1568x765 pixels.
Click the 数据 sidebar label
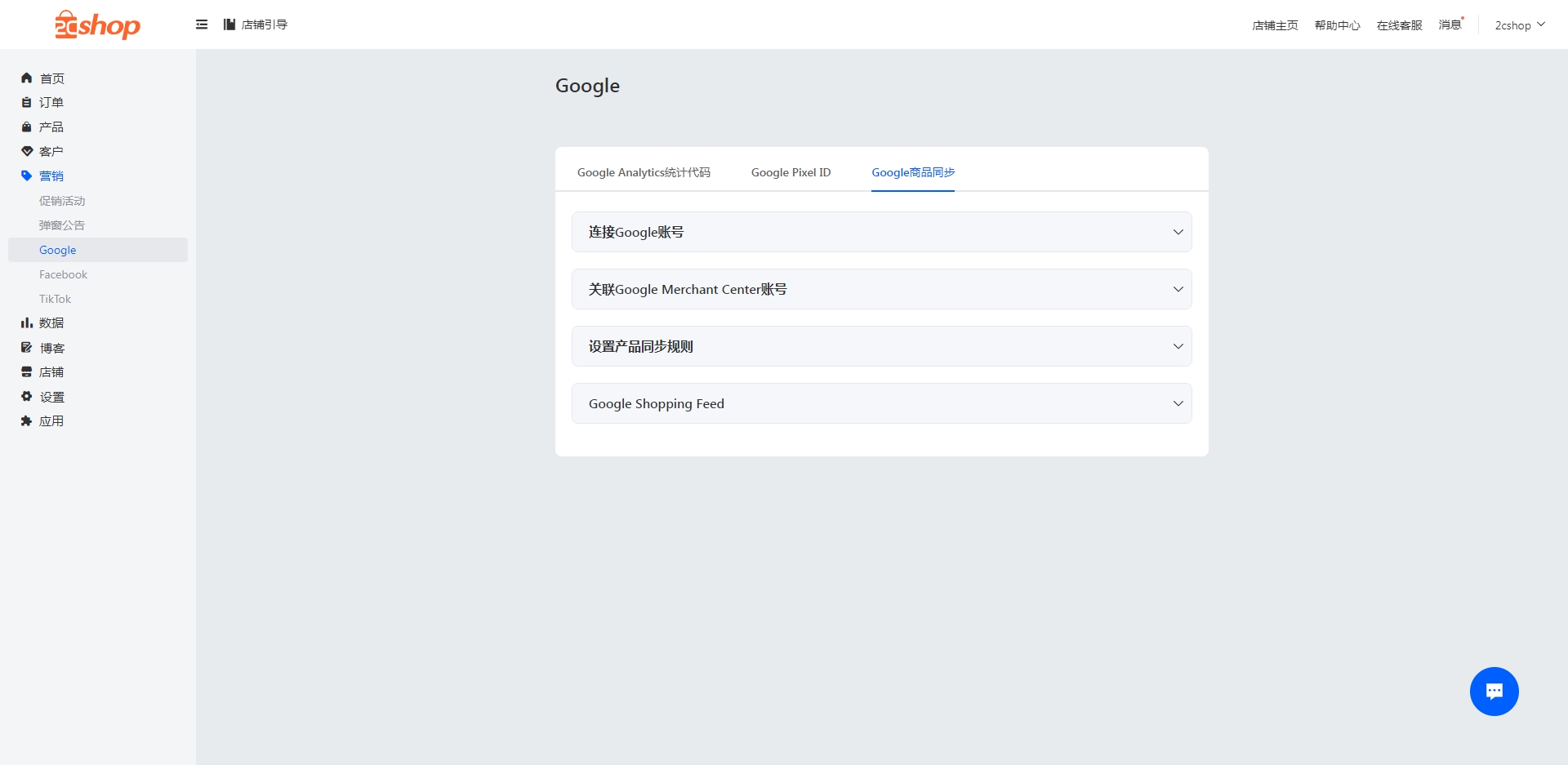51,323
